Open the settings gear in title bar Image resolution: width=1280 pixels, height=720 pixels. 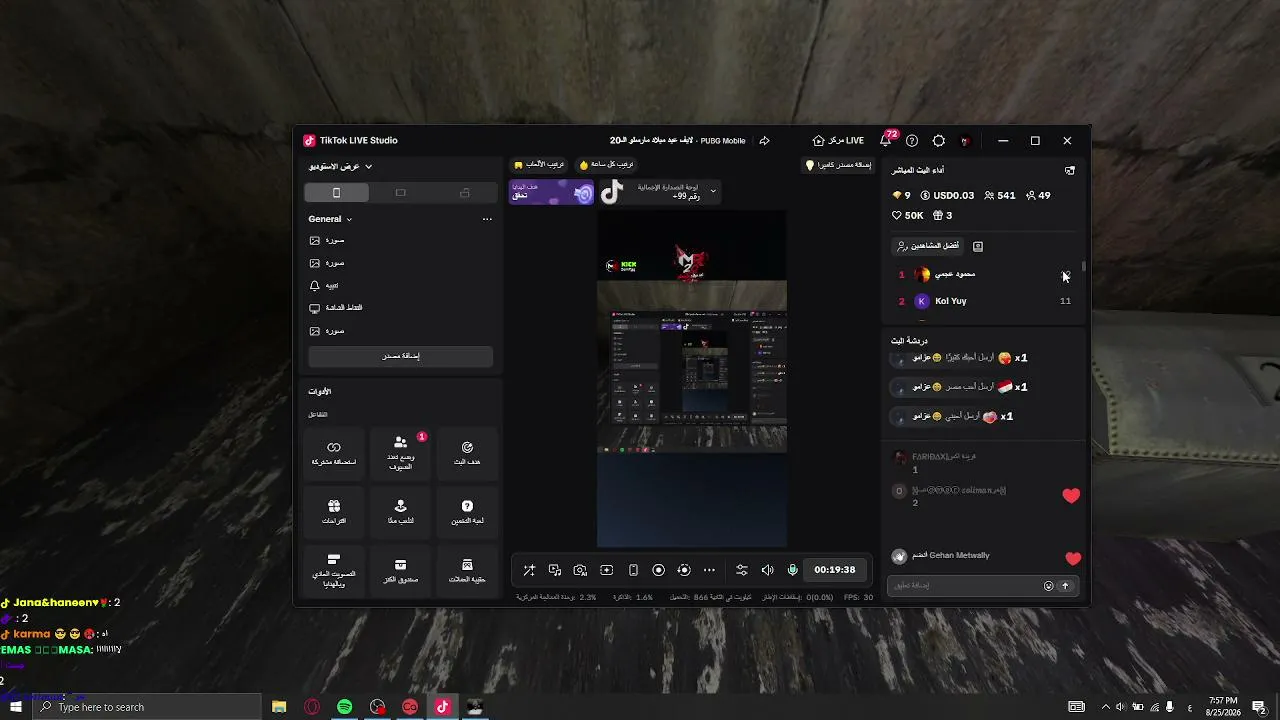tap(938, 141)
